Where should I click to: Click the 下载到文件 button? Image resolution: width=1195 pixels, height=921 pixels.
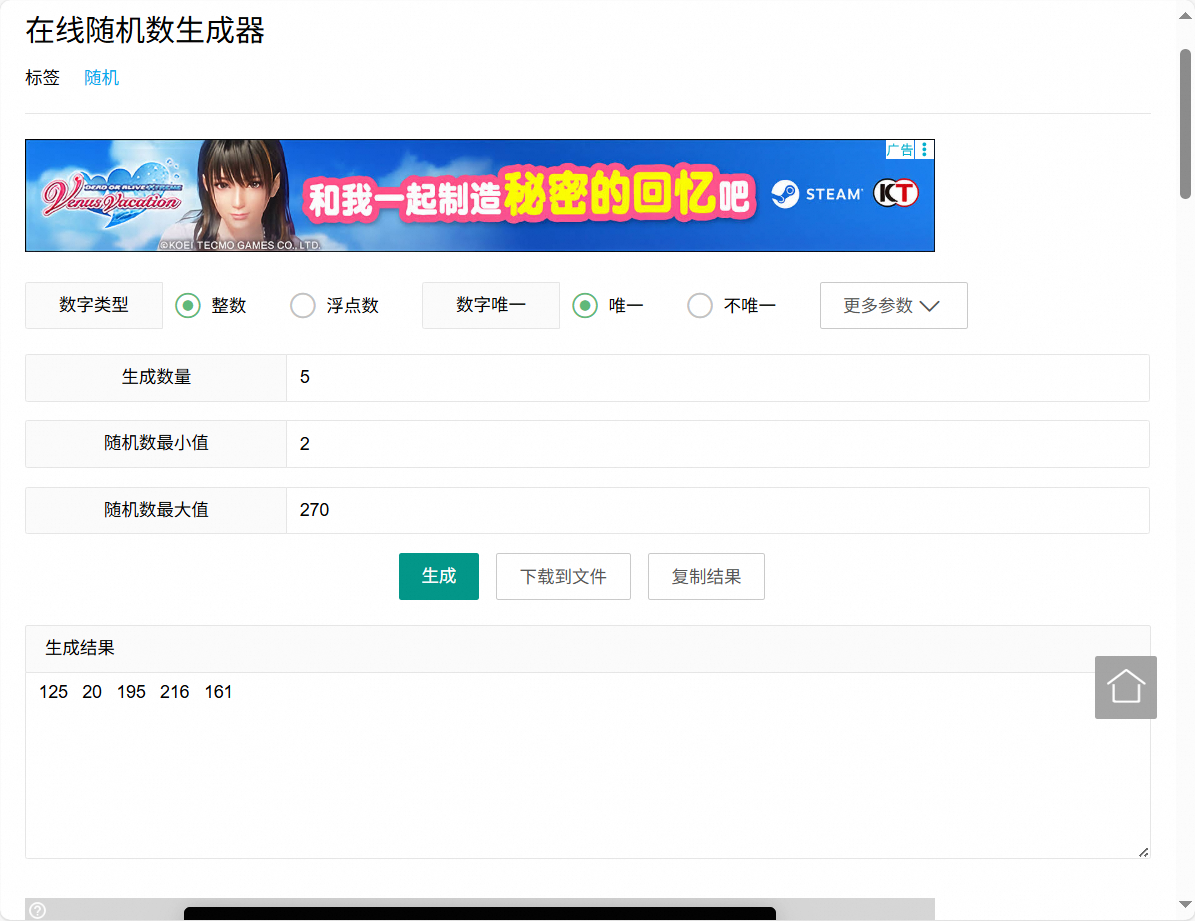coord(563,576)
